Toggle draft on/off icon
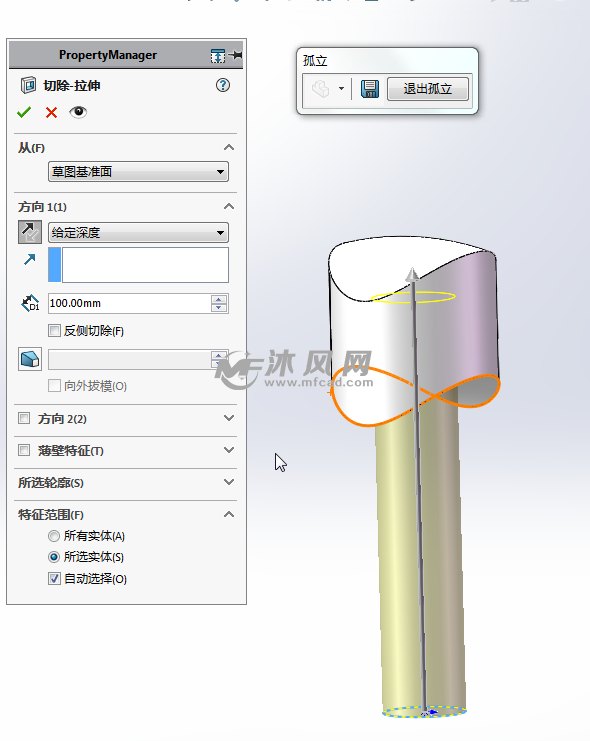 [x=30, y=359]
